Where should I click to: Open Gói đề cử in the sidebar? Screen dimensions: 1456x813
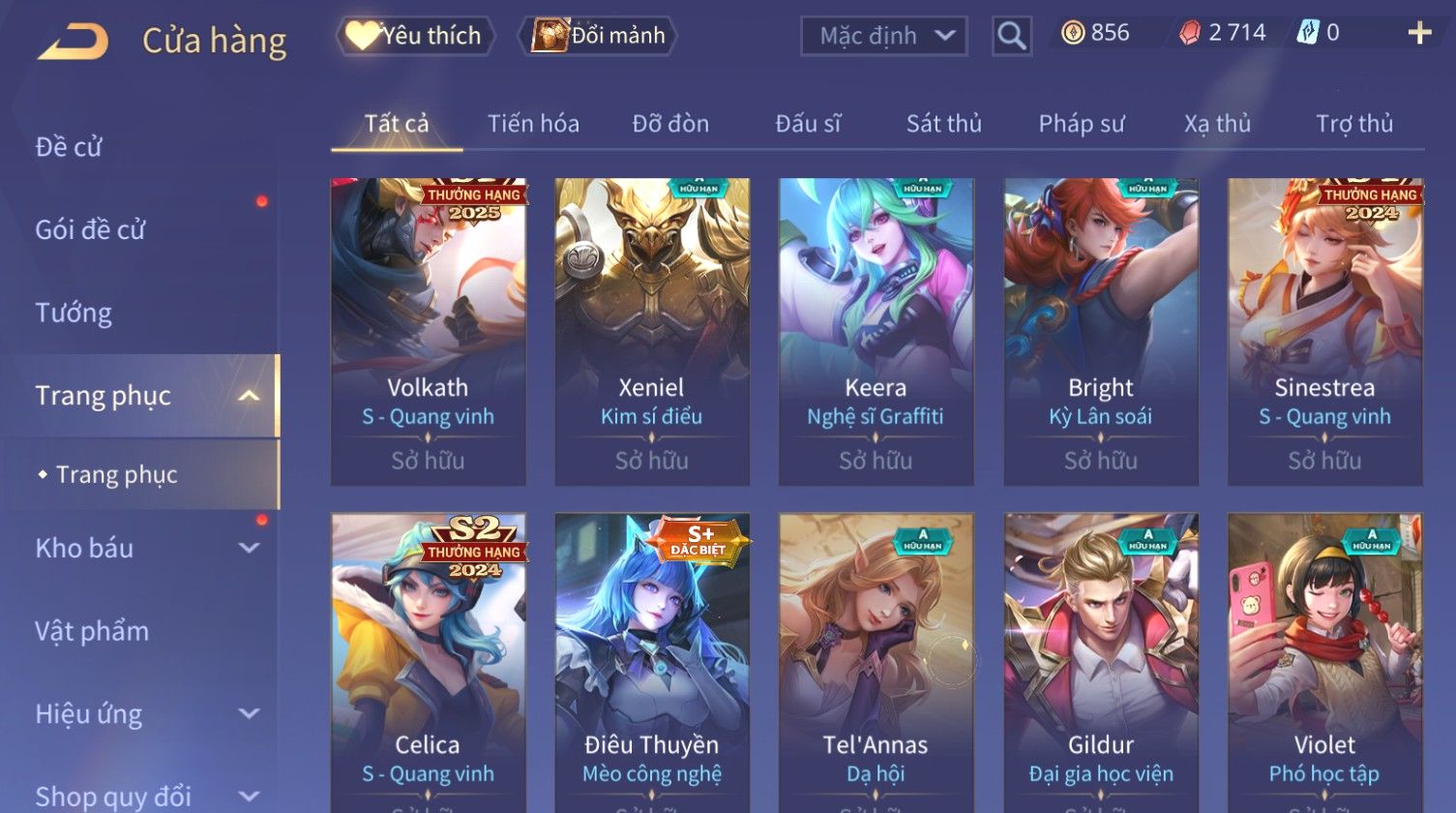(90, 230)
